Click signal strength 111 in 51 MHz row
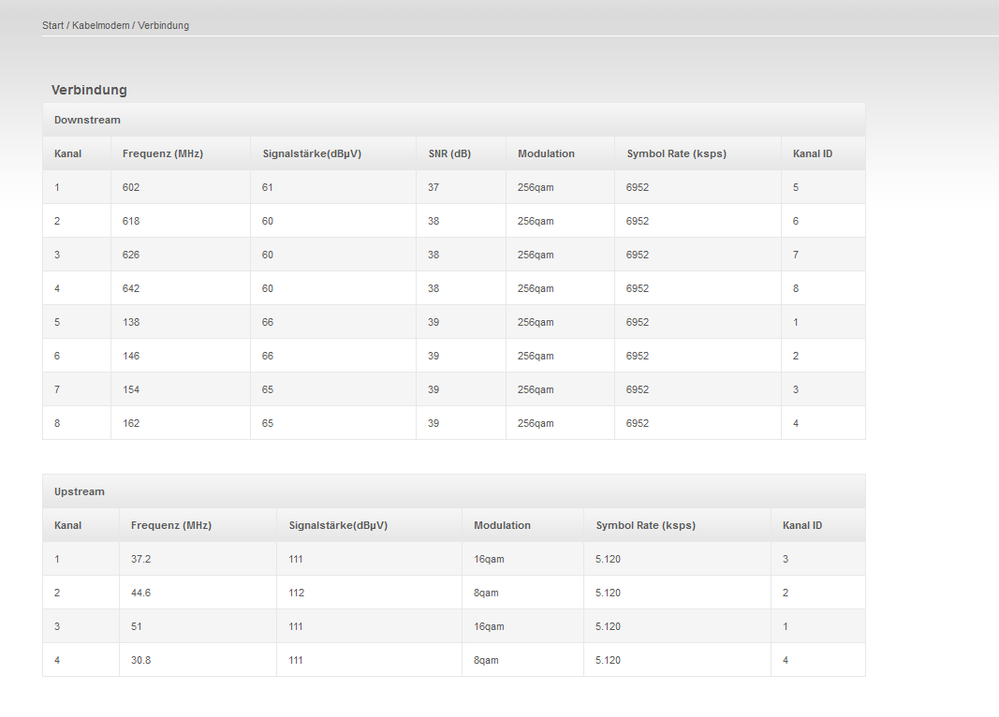Screen dimensions: 999x717 pos(296,626)
